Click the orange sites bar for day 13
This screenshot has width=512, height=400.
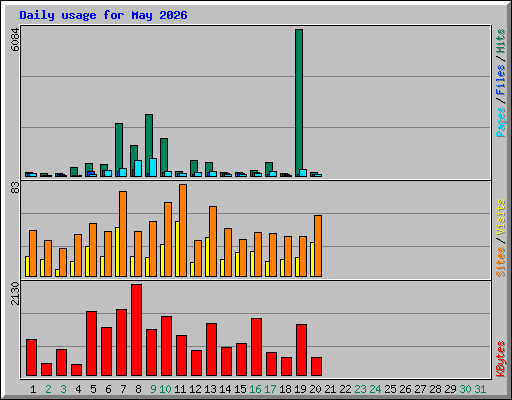coord(213,241)
